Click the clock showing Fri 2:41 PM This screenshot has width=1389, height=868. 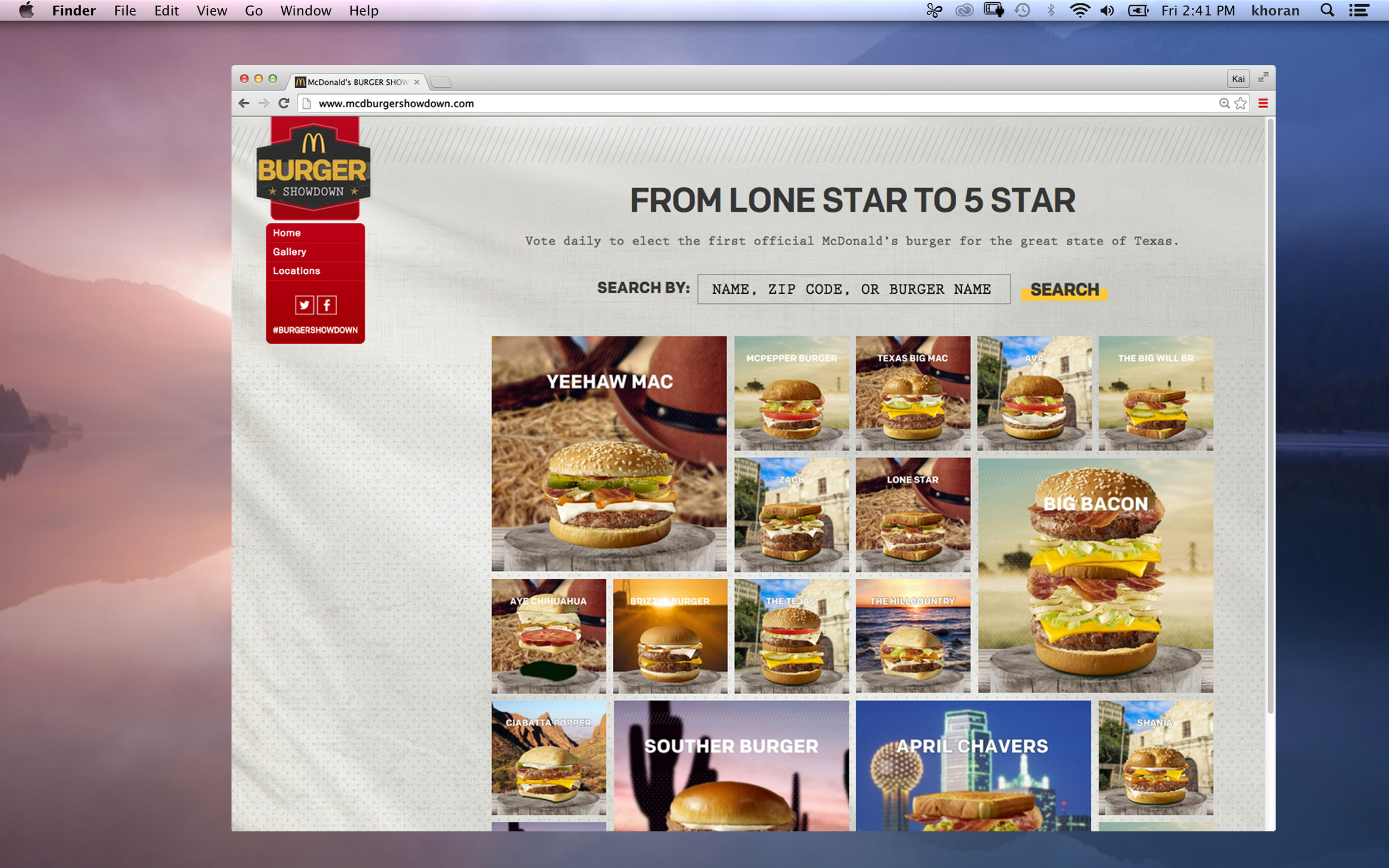coord(1198,11)
